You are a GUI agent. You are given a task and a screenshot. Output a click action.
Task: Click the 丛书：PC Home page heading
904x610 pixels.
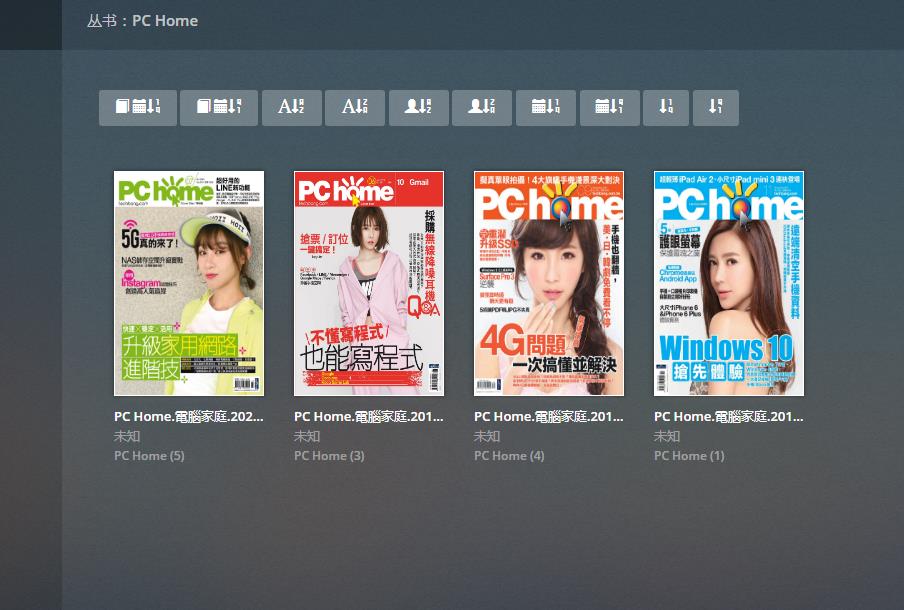[142, 21]
